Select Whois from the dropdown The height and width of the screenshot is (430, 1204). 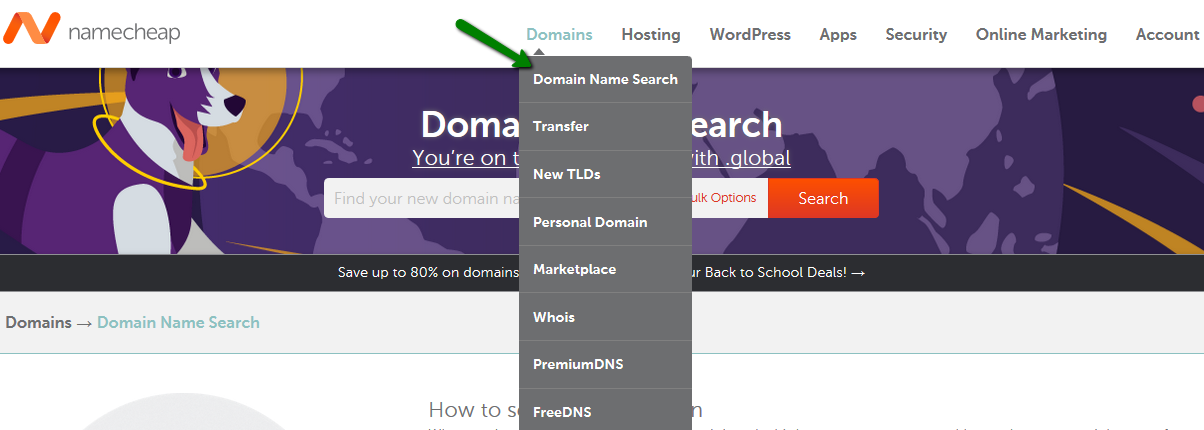point(605,317)
